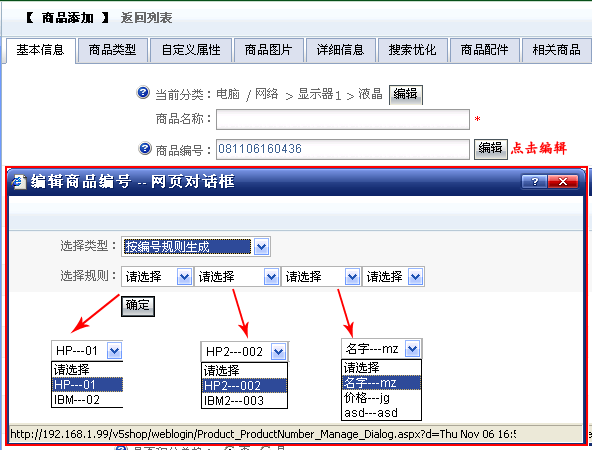Click the dialog title bar page icon
This screenshot has width=592, height=450.
click(x=19, y=182)
